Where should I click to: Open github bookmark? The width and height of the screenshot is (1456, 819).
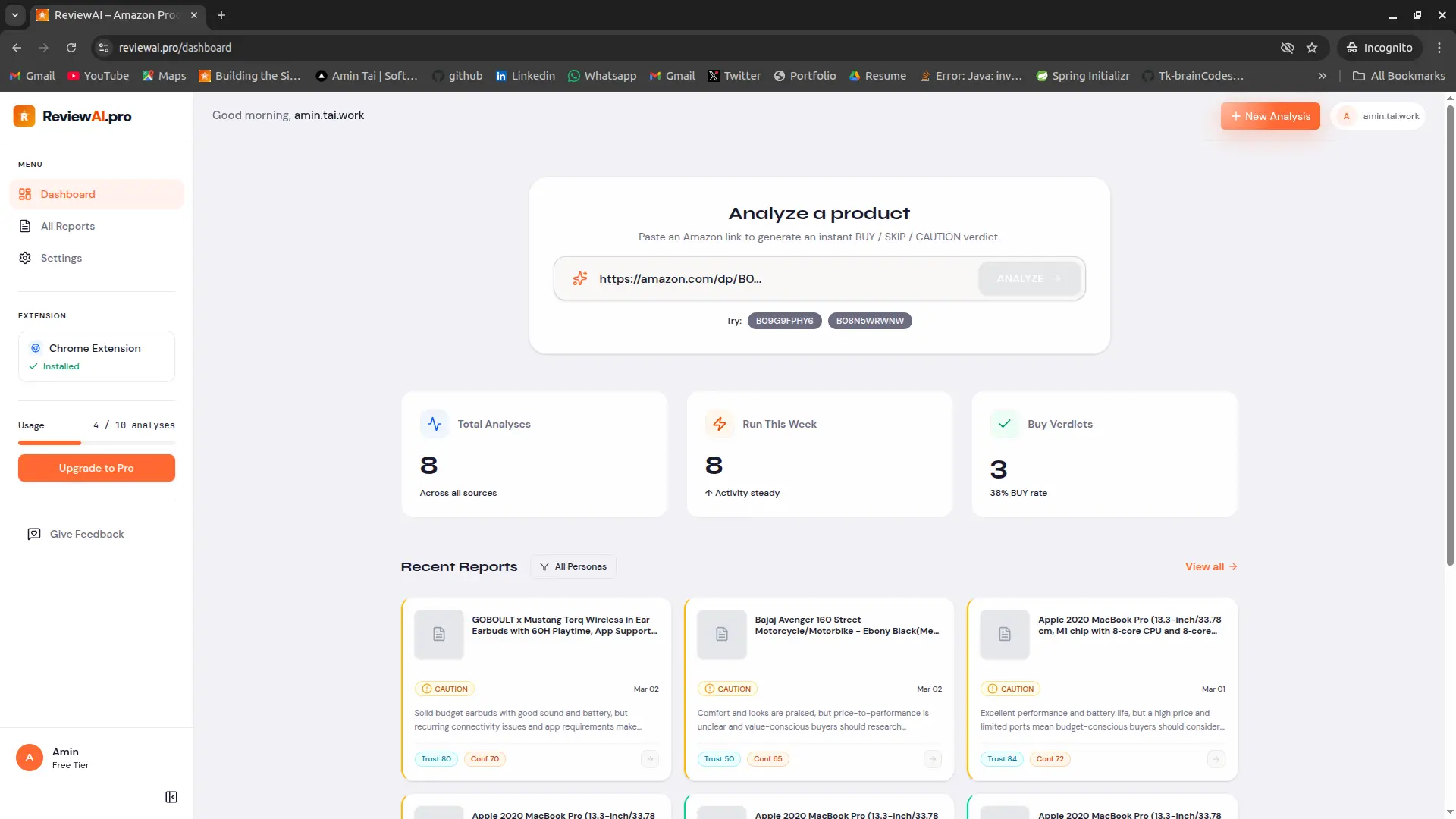point(457,76)
